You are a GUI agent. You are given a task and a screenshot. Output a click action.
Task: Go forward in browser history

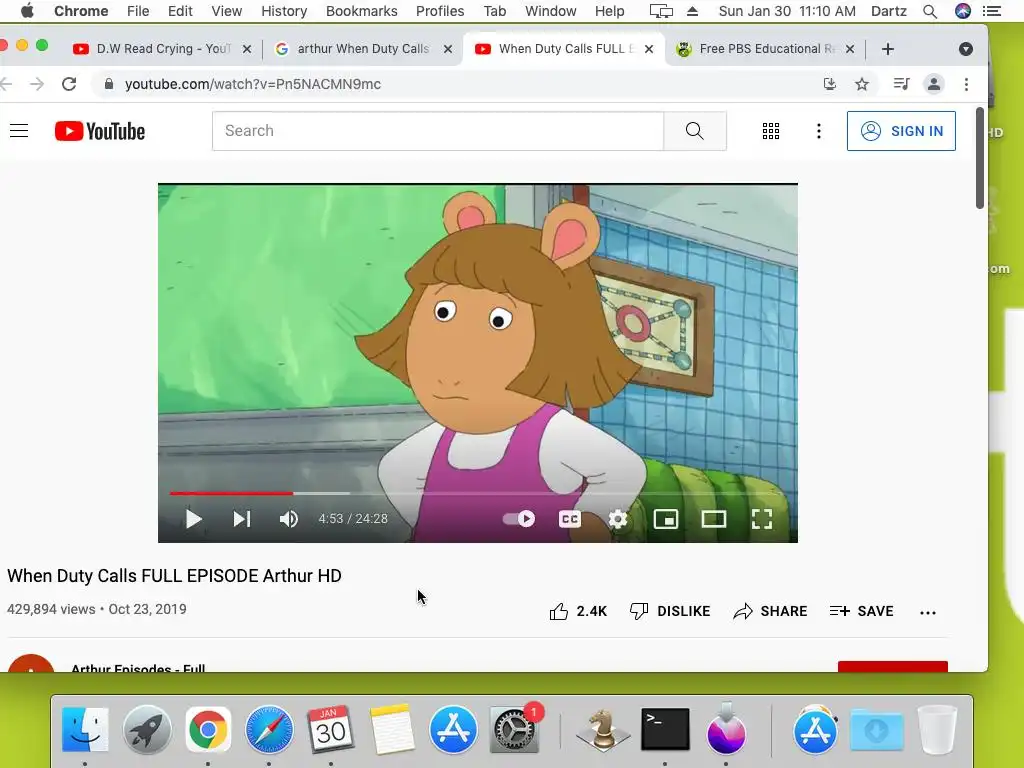click(37, 84)
